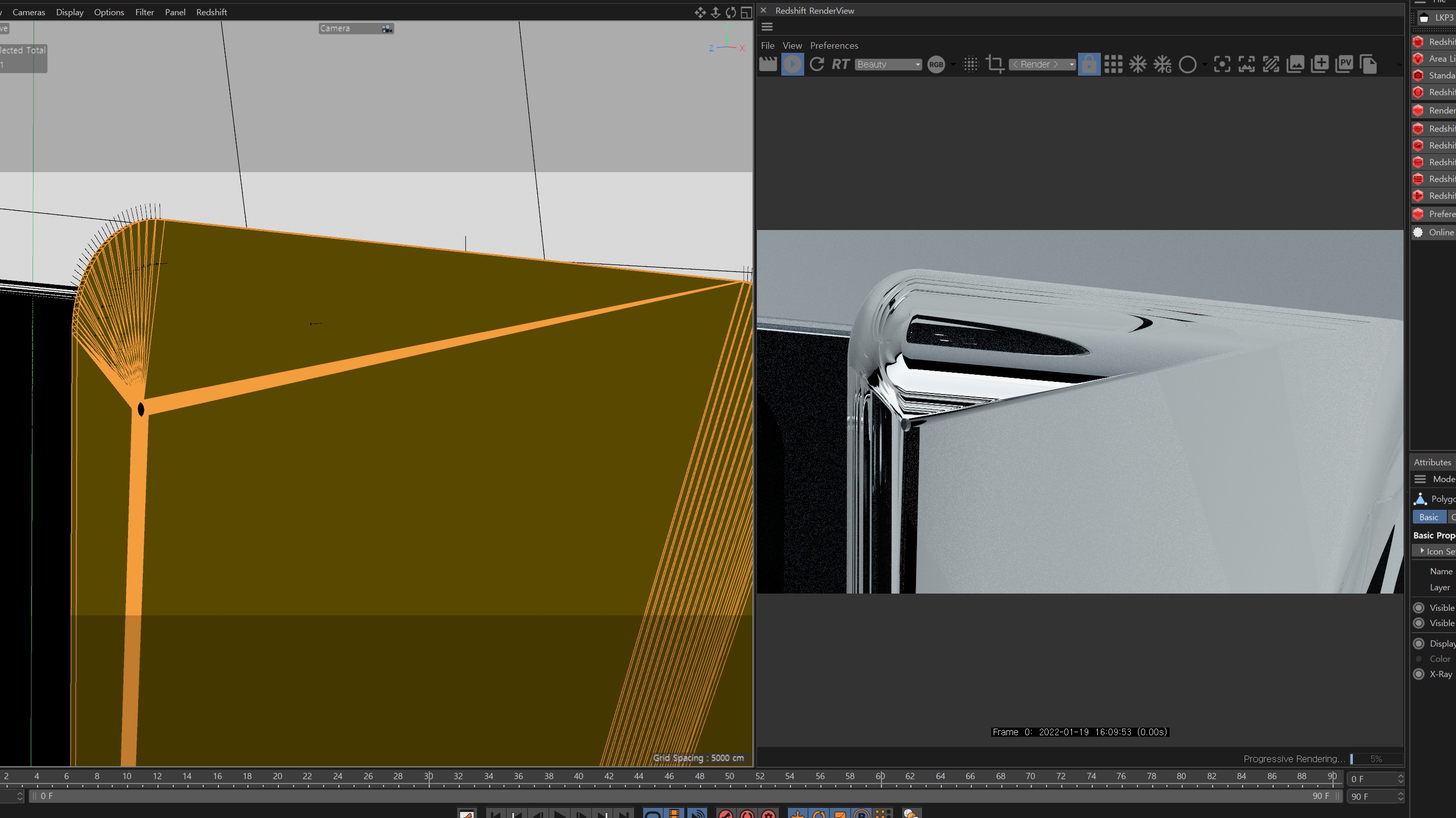The image size is (1456, 818).
Task: Toggle the second Visible property checkbox
Action: tap(1420, 623)
